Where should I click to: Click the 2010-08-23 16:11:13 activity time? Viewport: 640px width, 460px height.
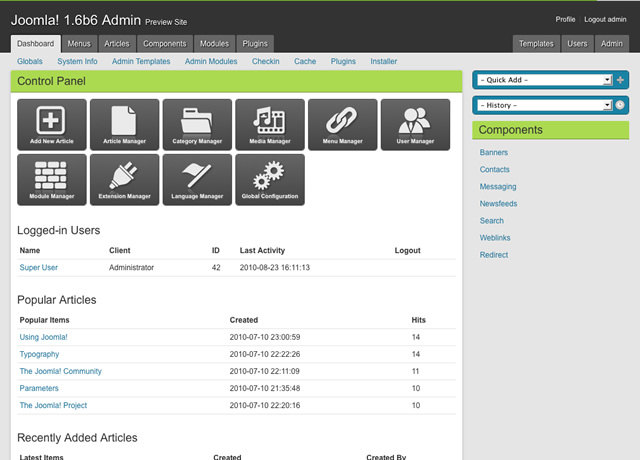pyautogui.click(x=275, y=267)
